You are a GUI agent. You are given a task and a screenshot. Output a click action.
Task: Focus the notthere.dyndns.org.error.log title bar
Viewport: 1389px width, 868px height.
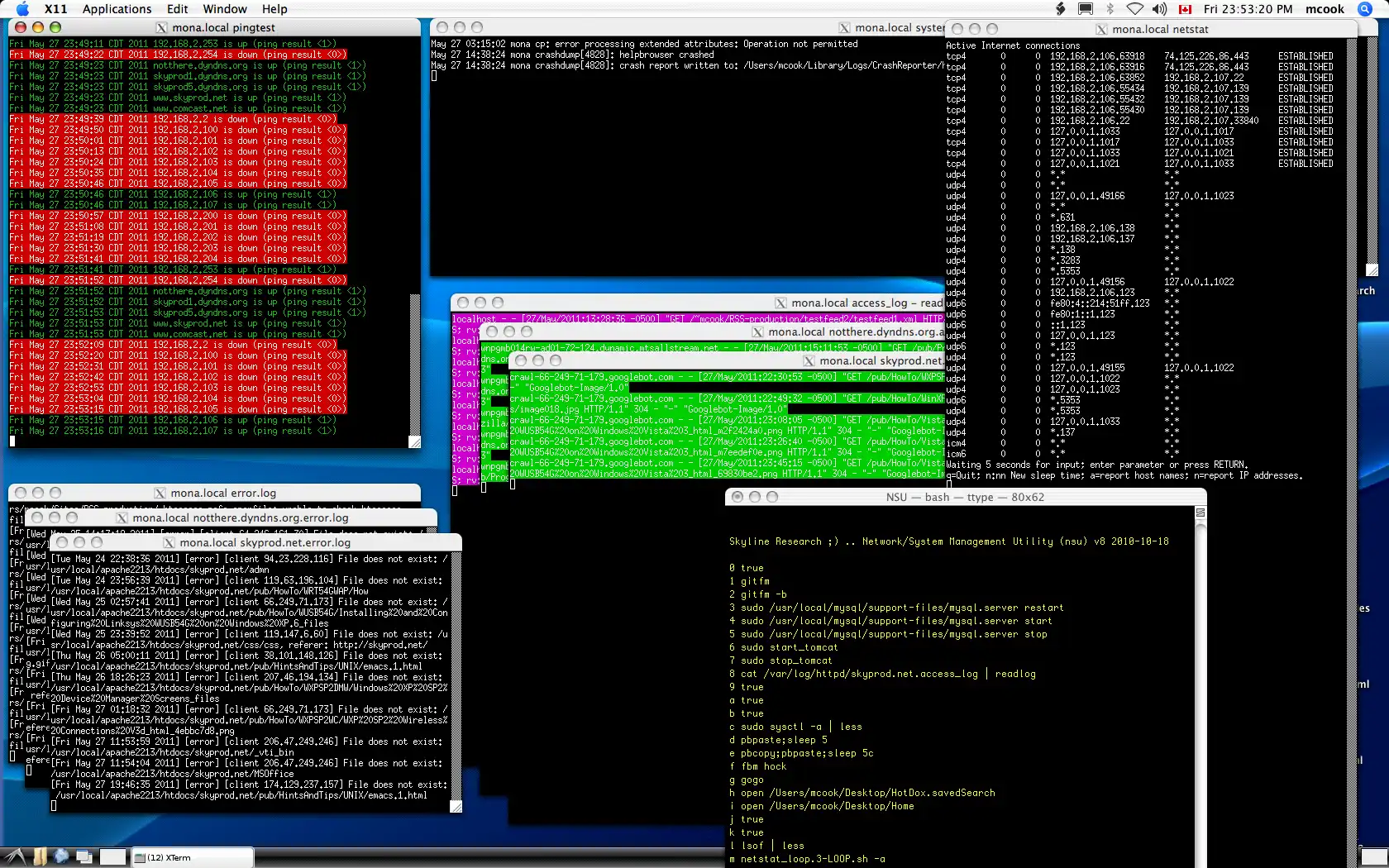(x=240, y=517)
